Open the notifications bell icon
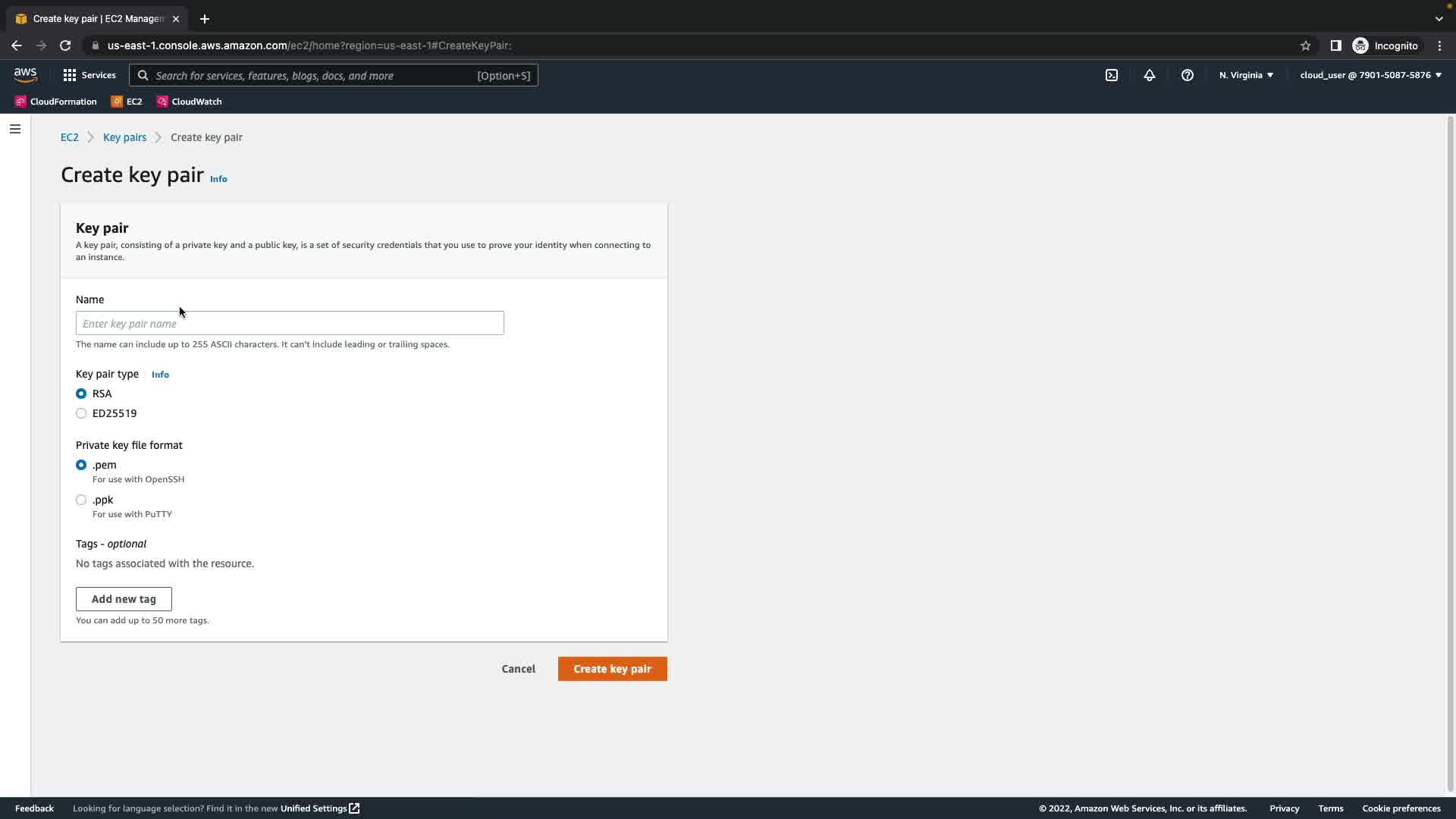1456x819 pixels. click(1150, 75)
